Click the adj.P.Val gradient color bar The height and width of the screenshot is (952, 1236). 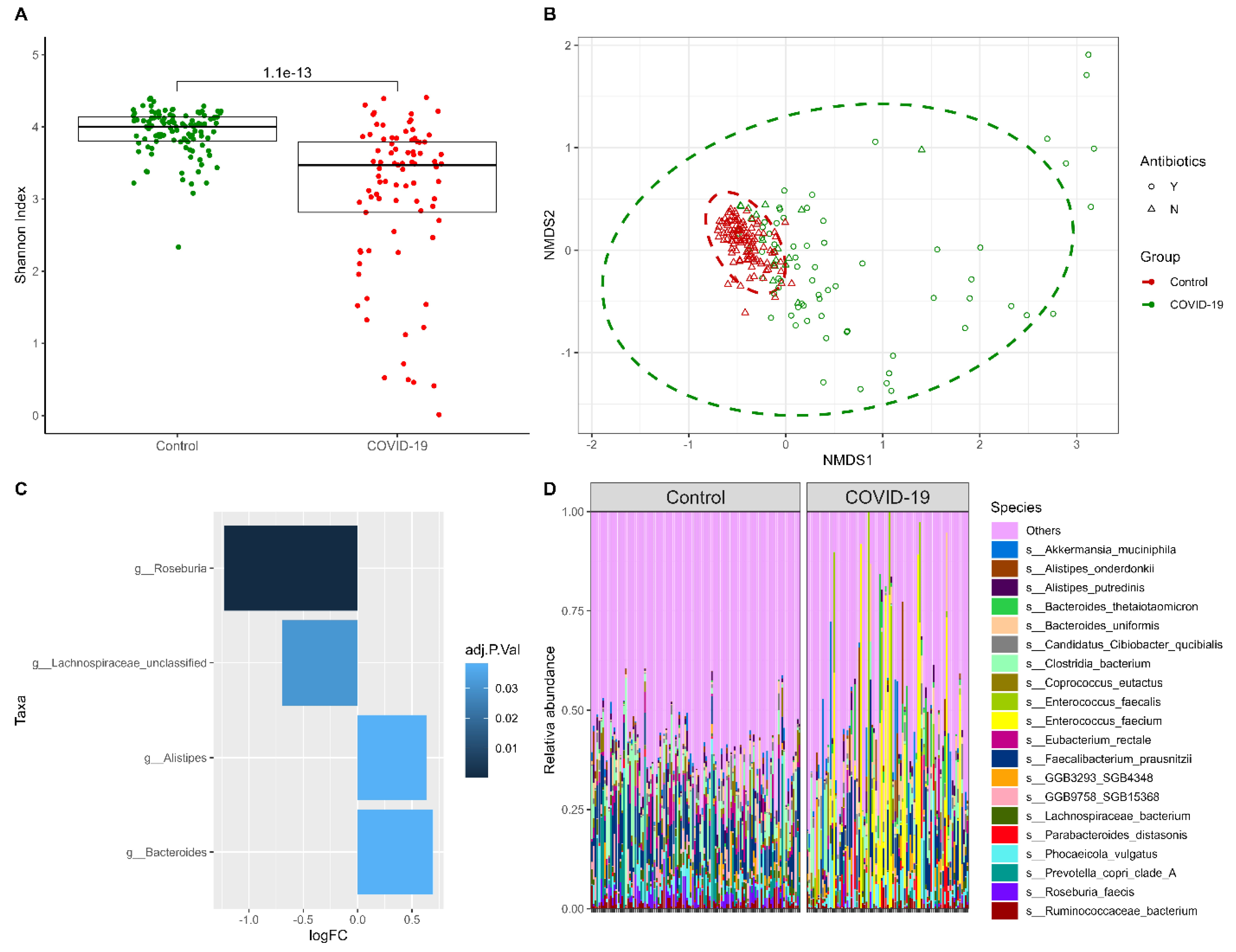point(476,720)
